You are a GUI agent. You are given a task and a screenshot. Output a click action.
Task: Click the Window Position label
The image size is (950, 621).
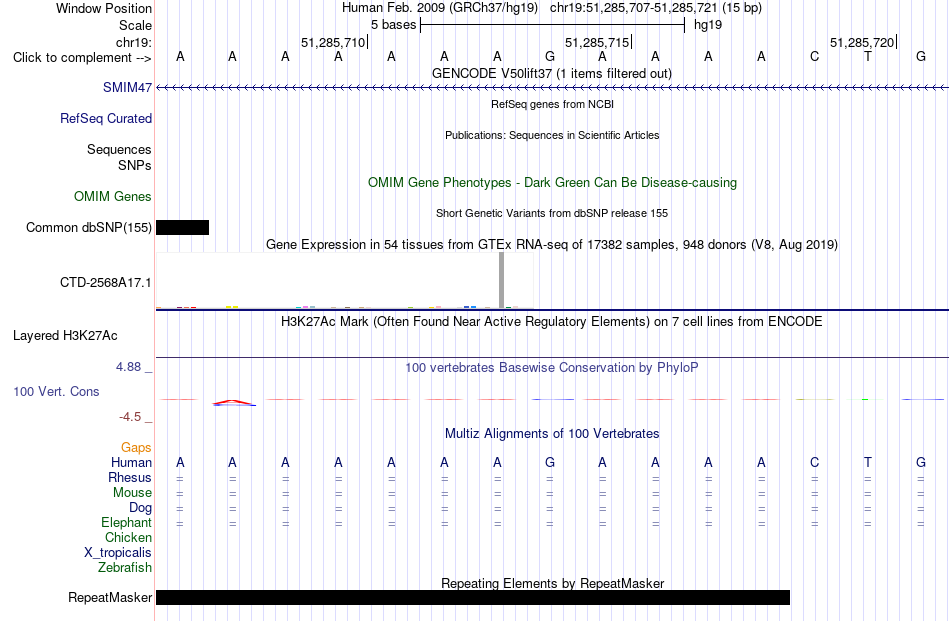pyautogui.click(x=104, y=8)
